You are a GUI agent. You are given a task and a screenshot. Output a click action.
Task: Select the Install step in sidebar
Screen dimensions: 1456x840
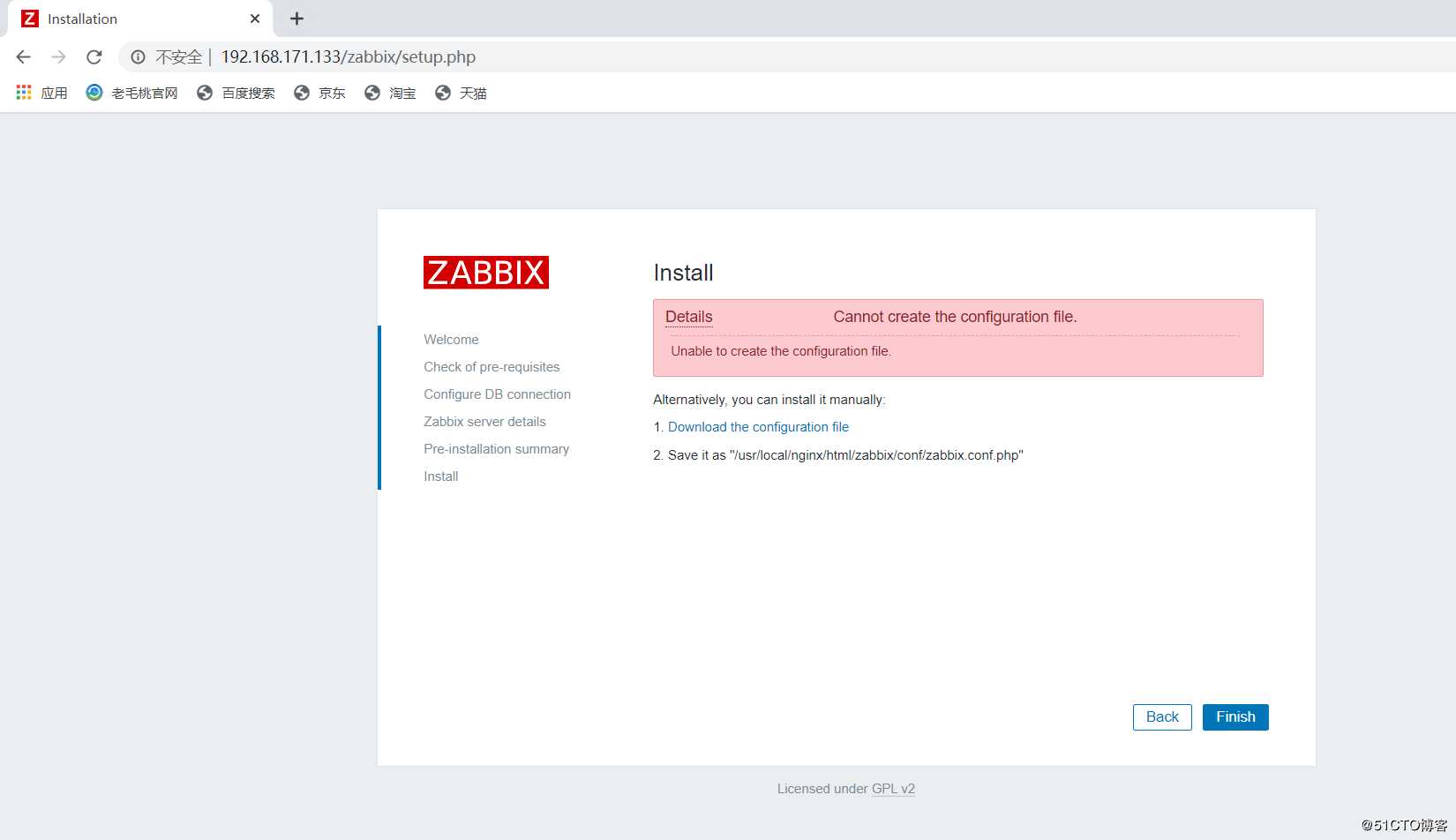(440, 476)
